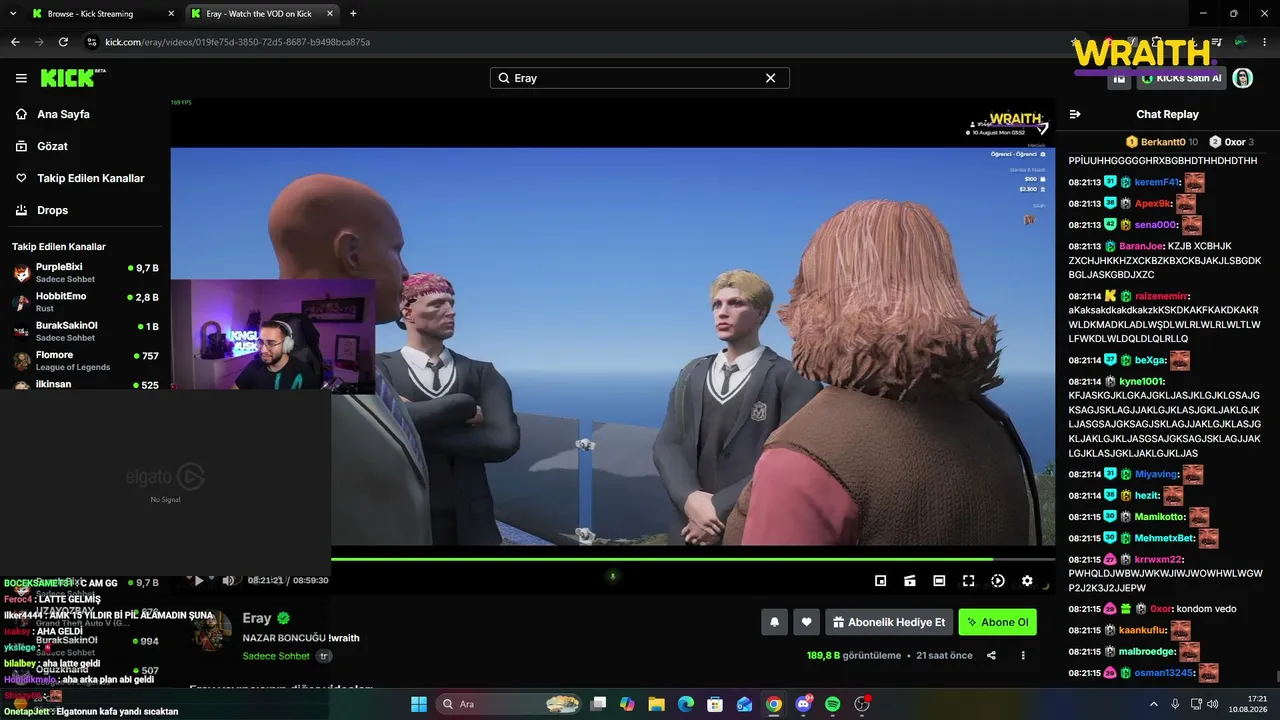
Task: Open the Flomore followed channel
Action: (86, 360)
